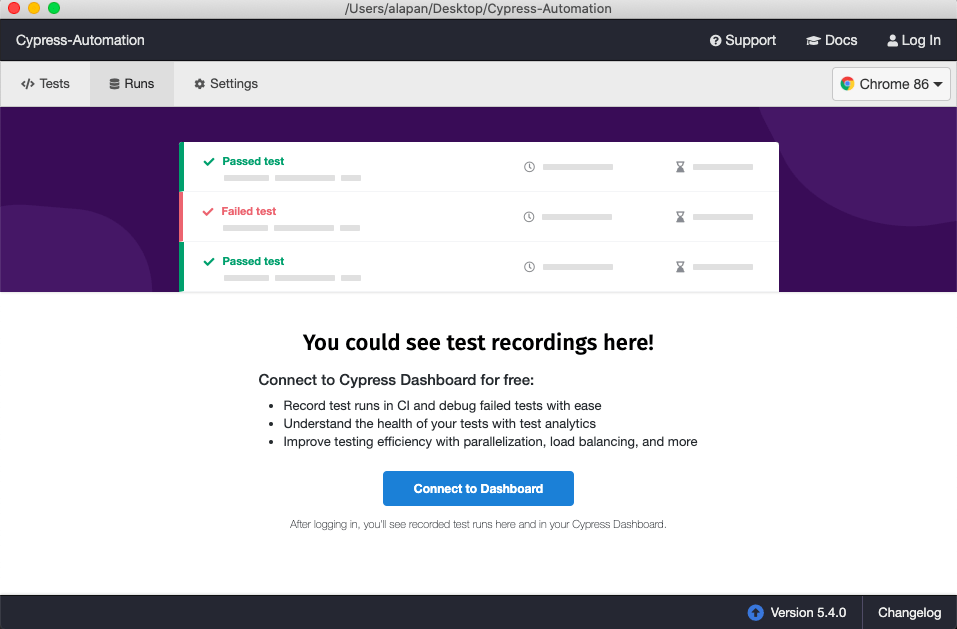Select the Settings gear icon
Viewport: 957px width, 629px height.
198,84
